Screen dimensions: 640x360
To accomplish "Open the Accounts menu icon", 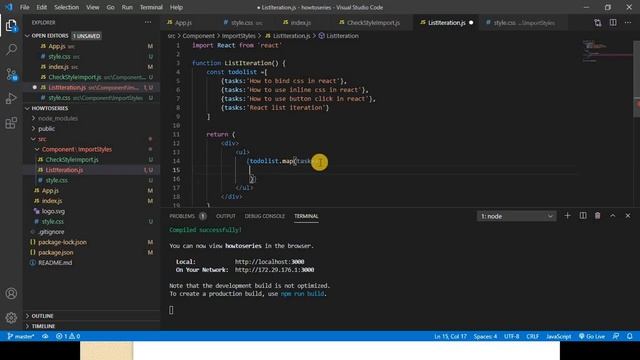I will pos(11,293).
